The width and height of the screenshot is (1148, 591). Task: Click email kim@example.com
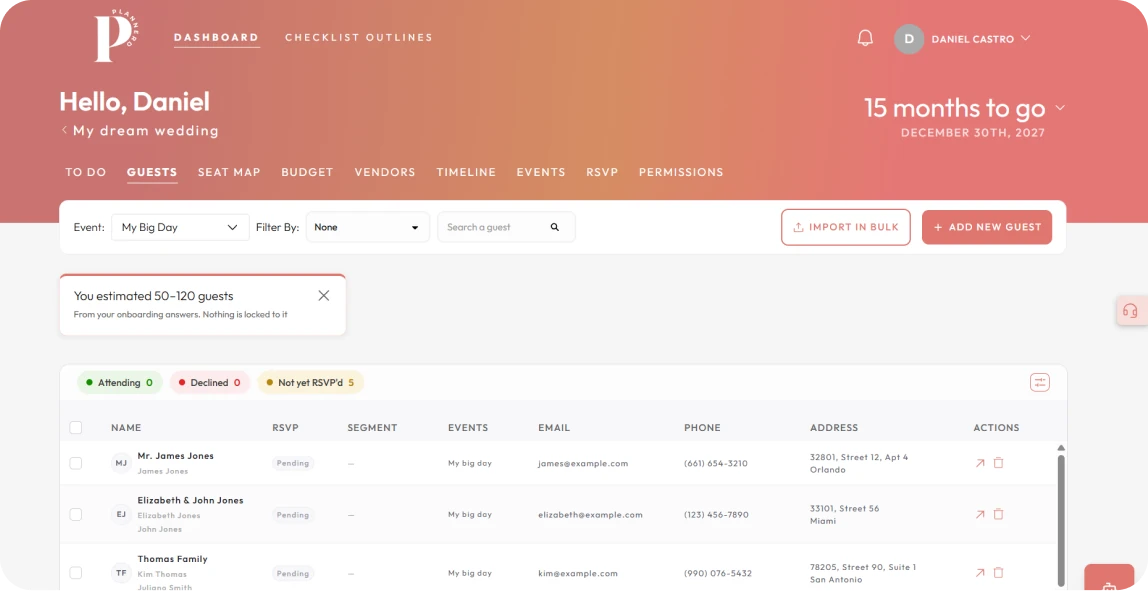(x=578, y=573)
